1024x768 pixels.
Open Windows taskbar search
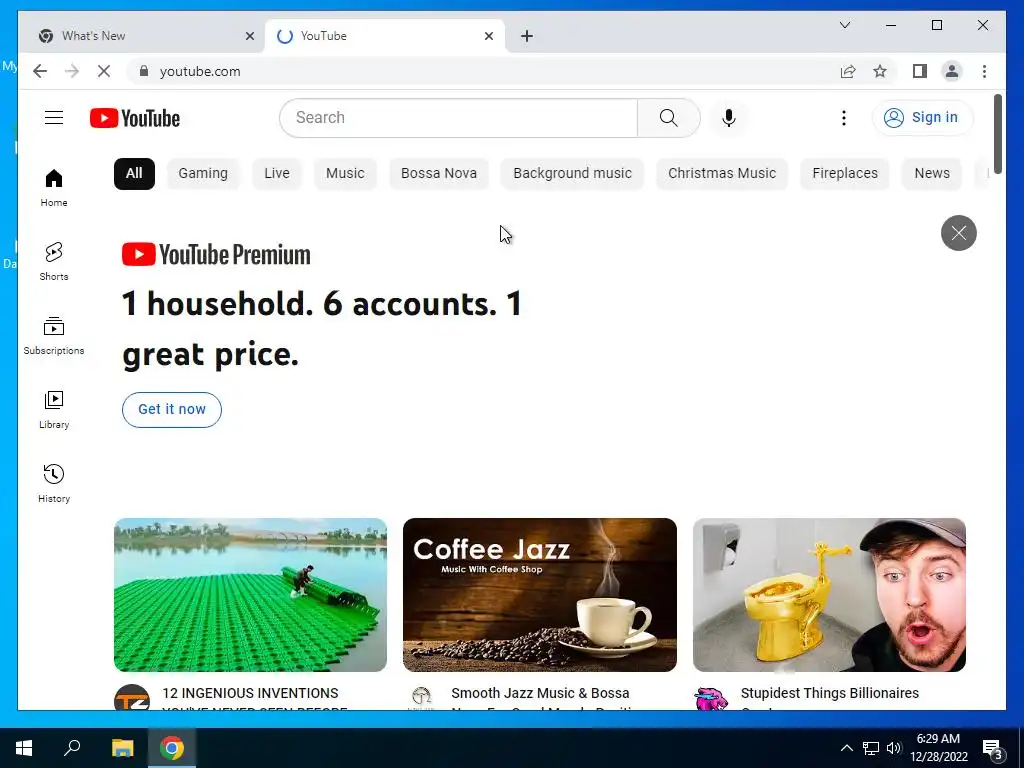coord(72,748)
